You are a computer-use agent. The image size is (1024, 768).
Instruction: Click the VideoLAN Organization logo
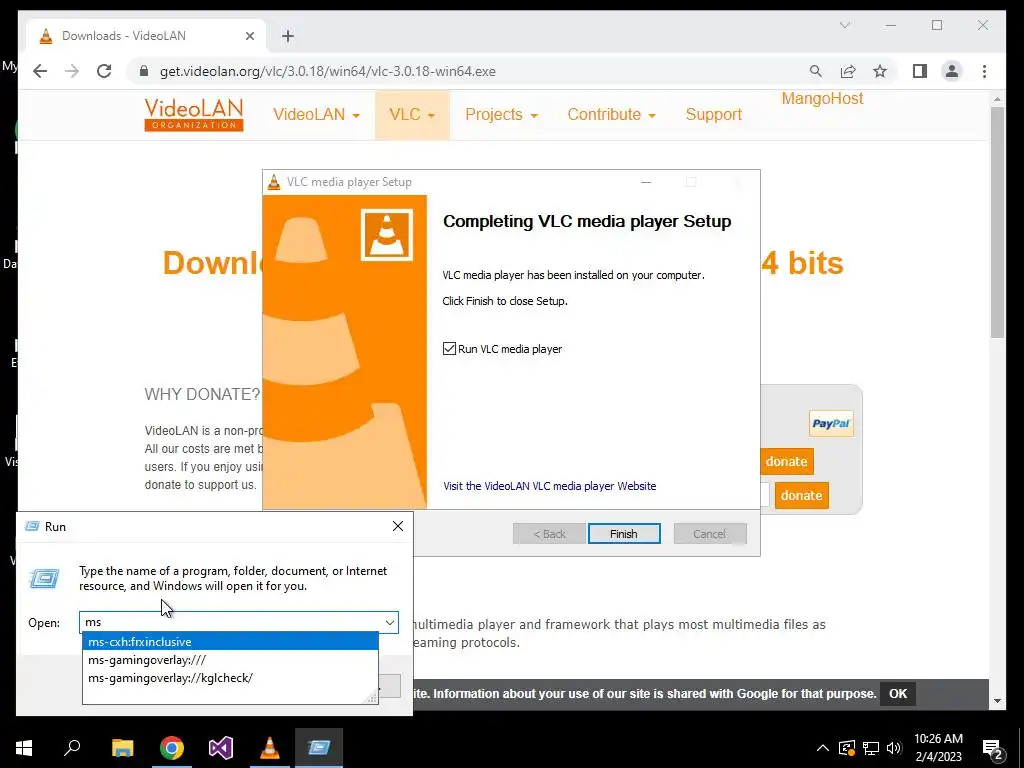194,115
